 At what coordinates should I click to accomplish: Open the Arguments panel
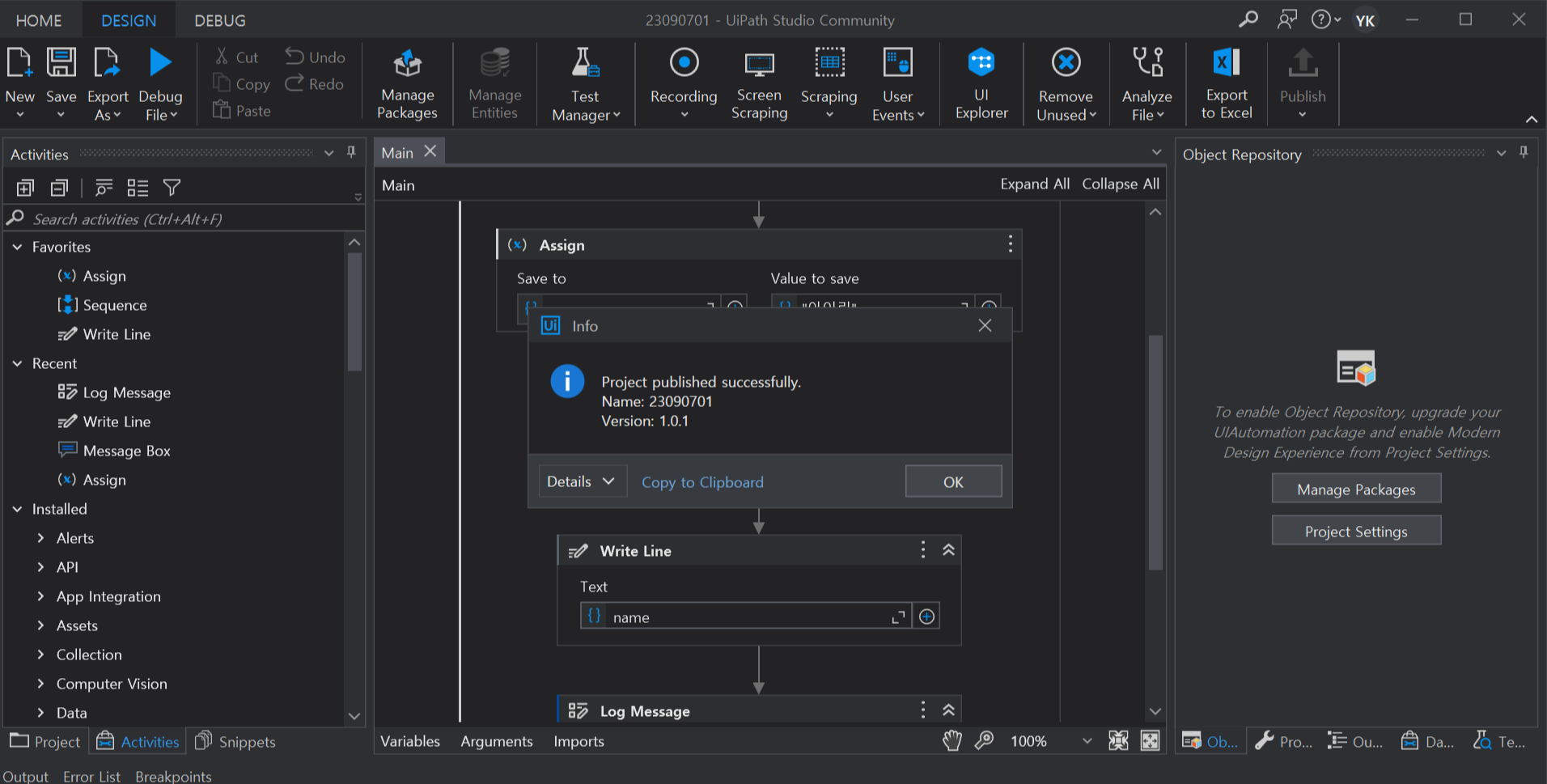point(497,741)
